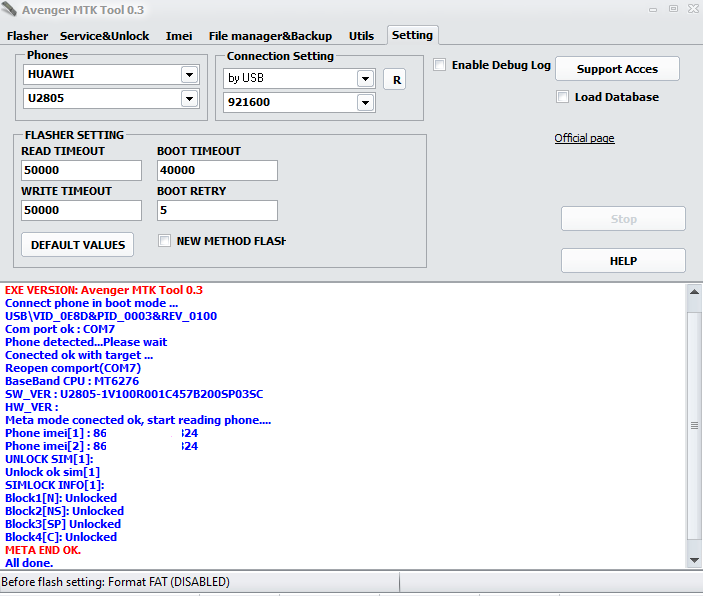
Task: Select the Setting tab
Action: 412,35
